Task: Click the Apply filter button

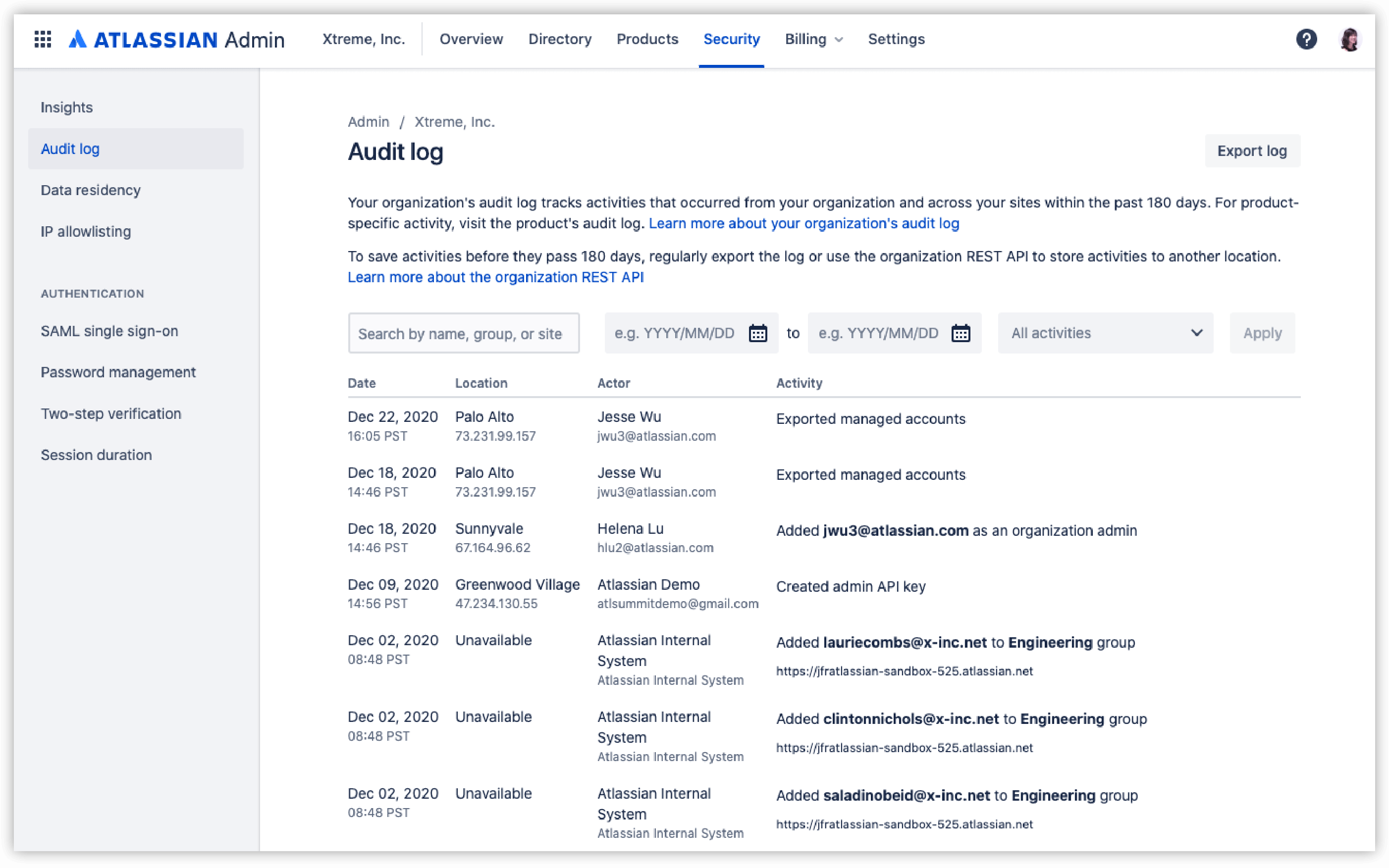Action: (x=1262, y=333)
